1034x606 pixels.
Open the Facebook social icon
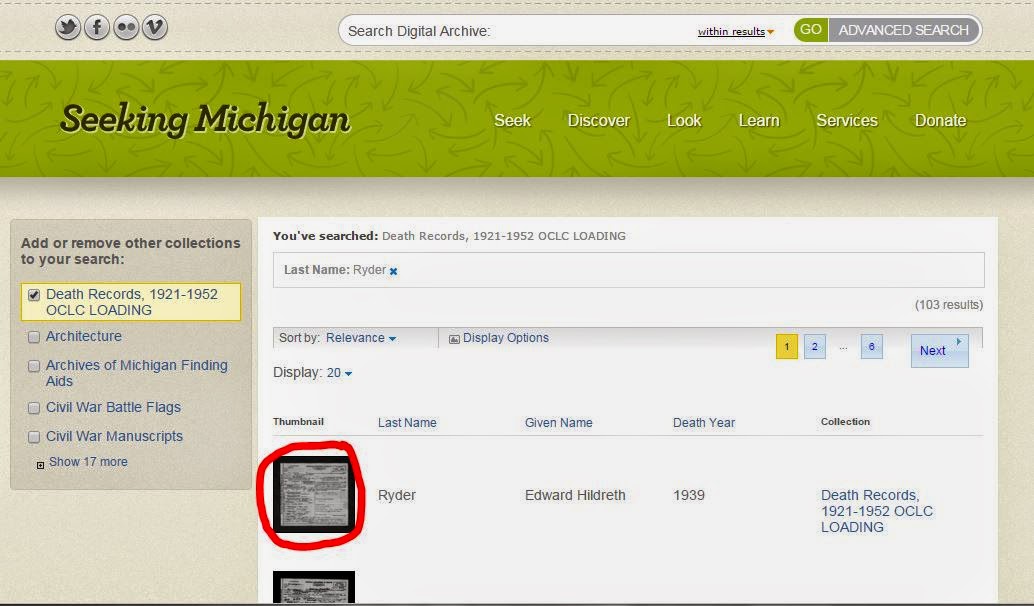point(96,28)
